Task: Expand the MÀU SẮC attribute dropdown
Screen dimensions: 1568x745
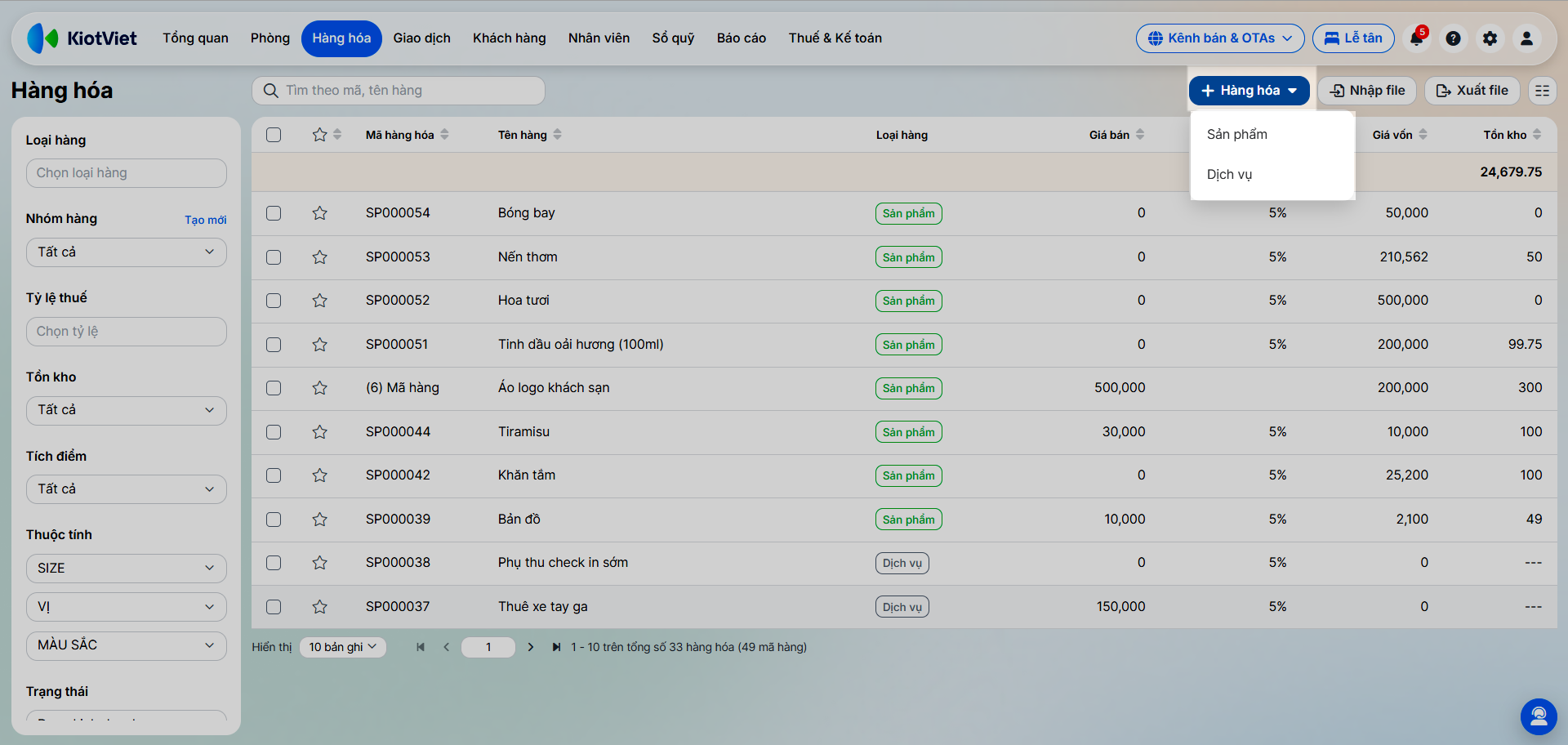Action: (x=127, y=645)
